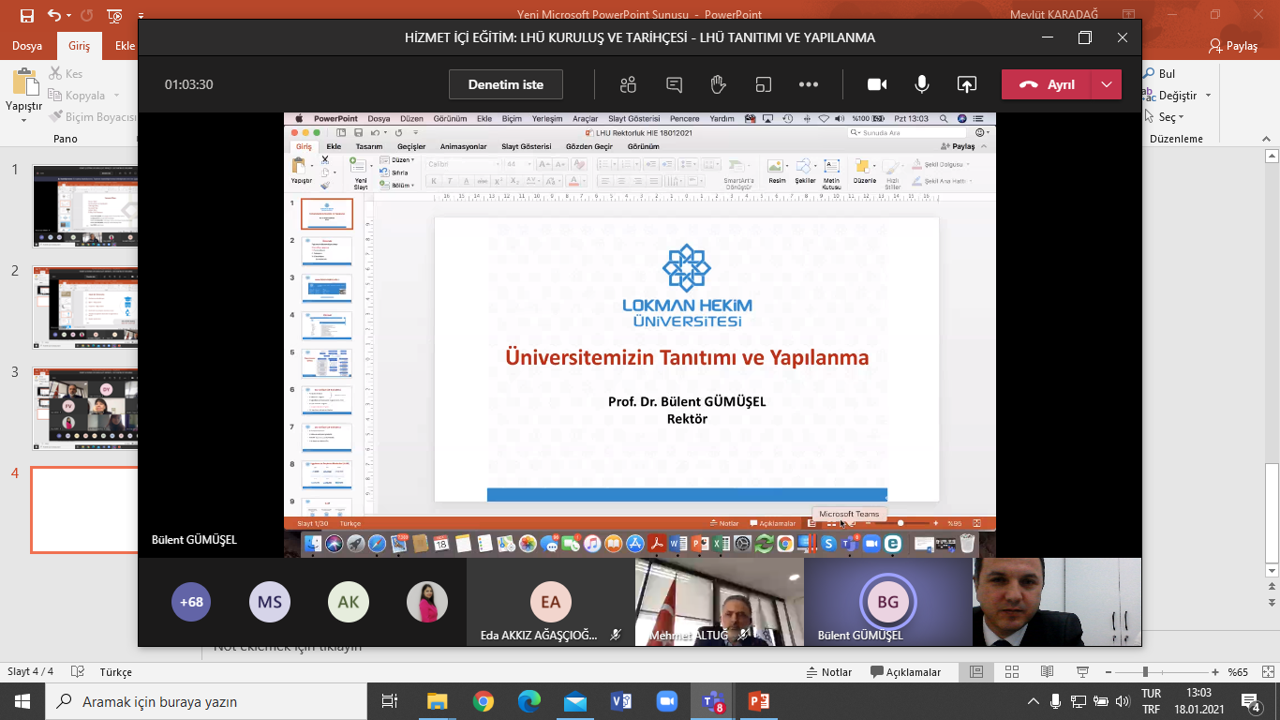Click the red Ayrıl leave button
This screenshot has height=720, width=1280.
[x=1047, y=85]
